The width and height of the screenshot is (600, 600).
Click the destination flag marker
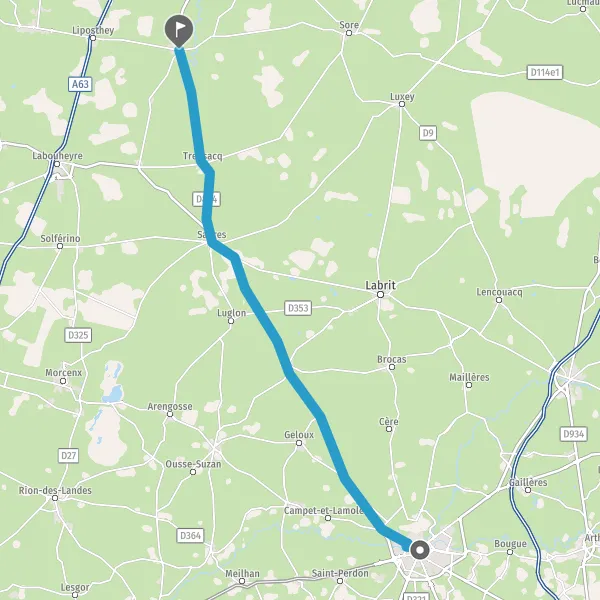[x=179, y=30]
